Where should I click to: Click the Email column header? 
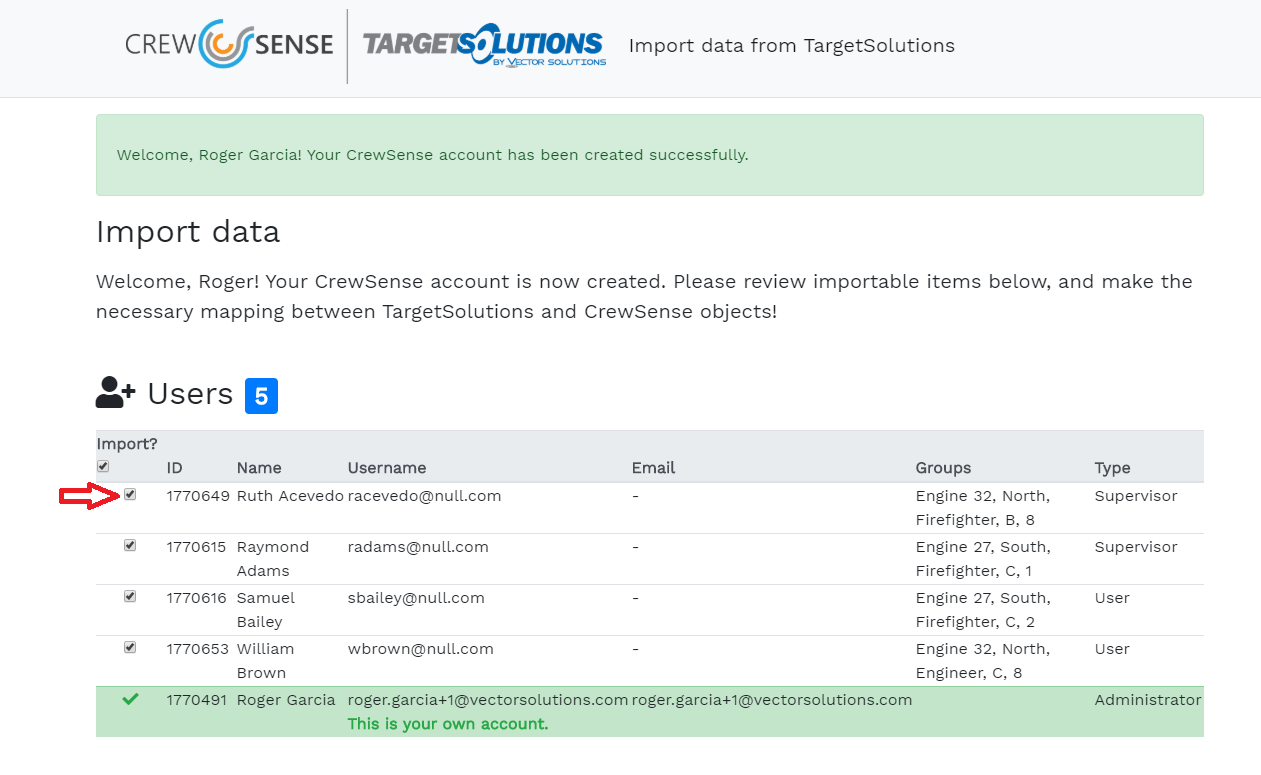[x=654, y=468]
